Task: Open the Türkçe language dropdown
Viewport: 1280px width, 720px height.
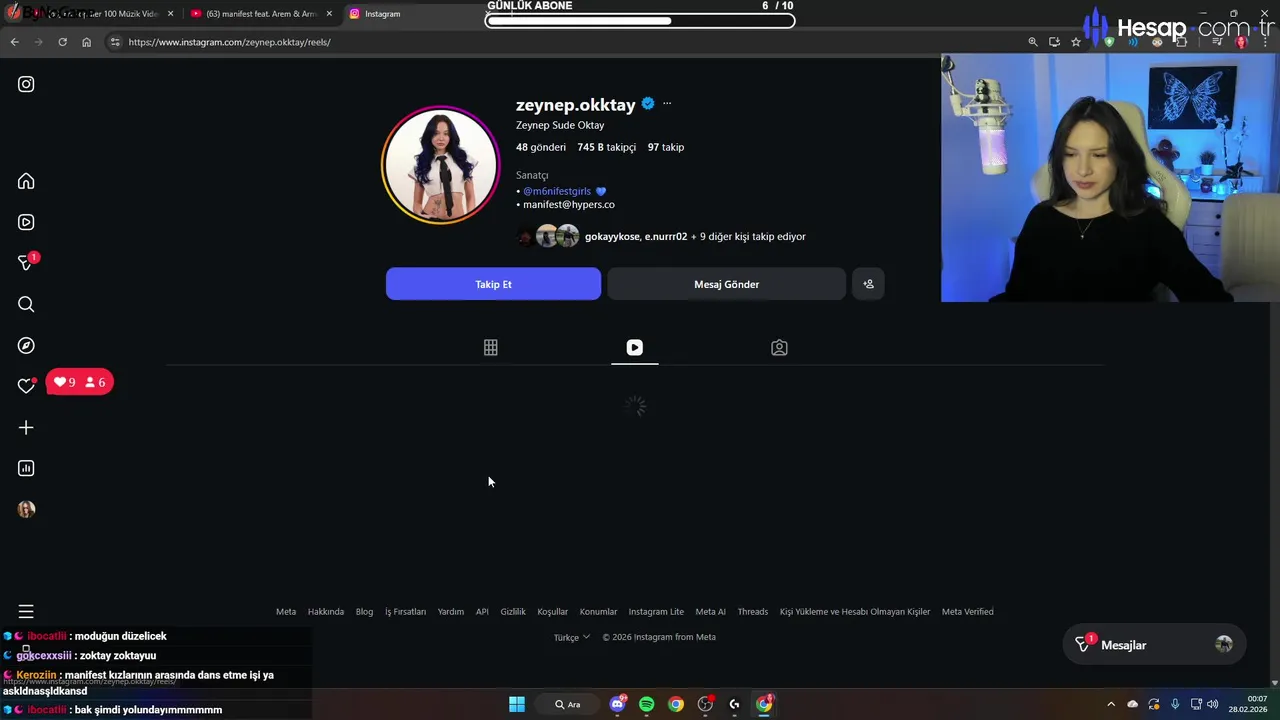Action: (572, 637)
